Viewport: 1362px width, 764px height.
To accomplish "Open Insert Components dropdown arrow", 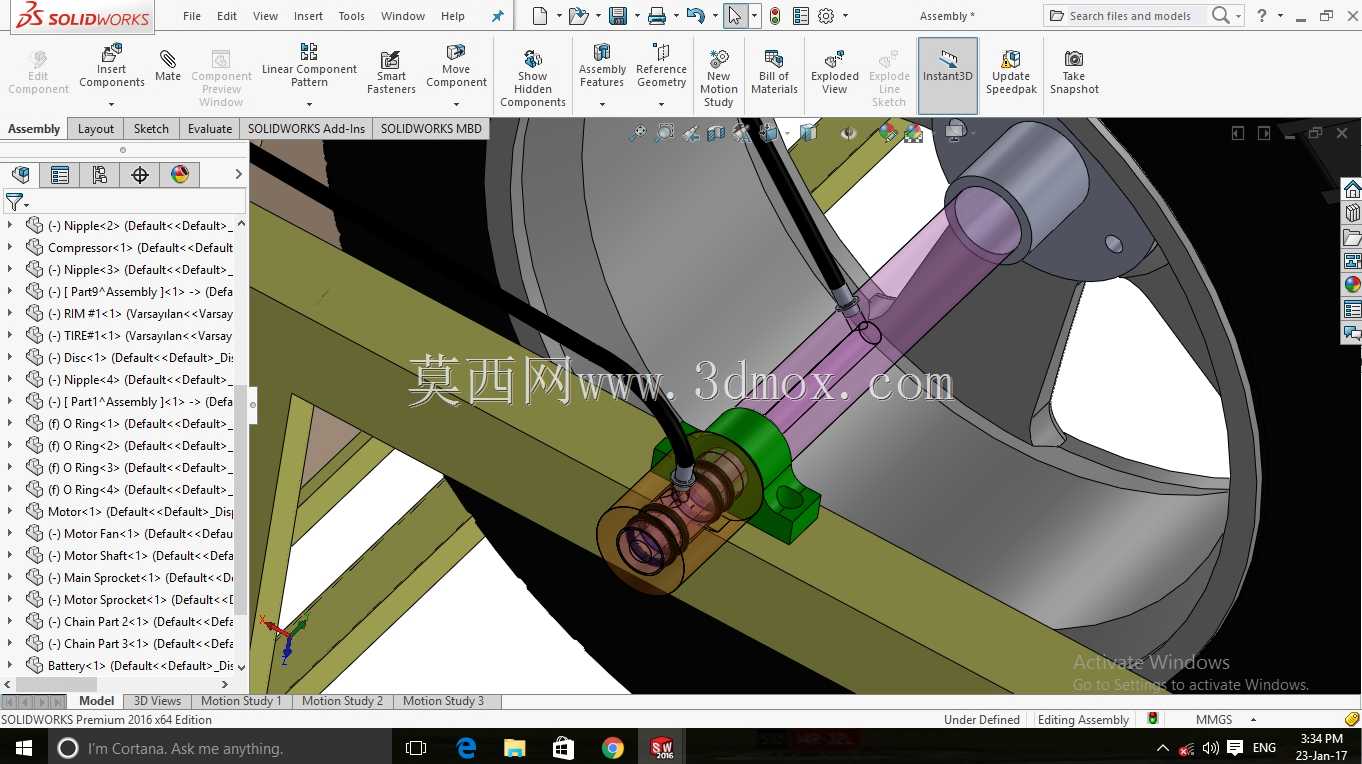I will click(112, 104).
